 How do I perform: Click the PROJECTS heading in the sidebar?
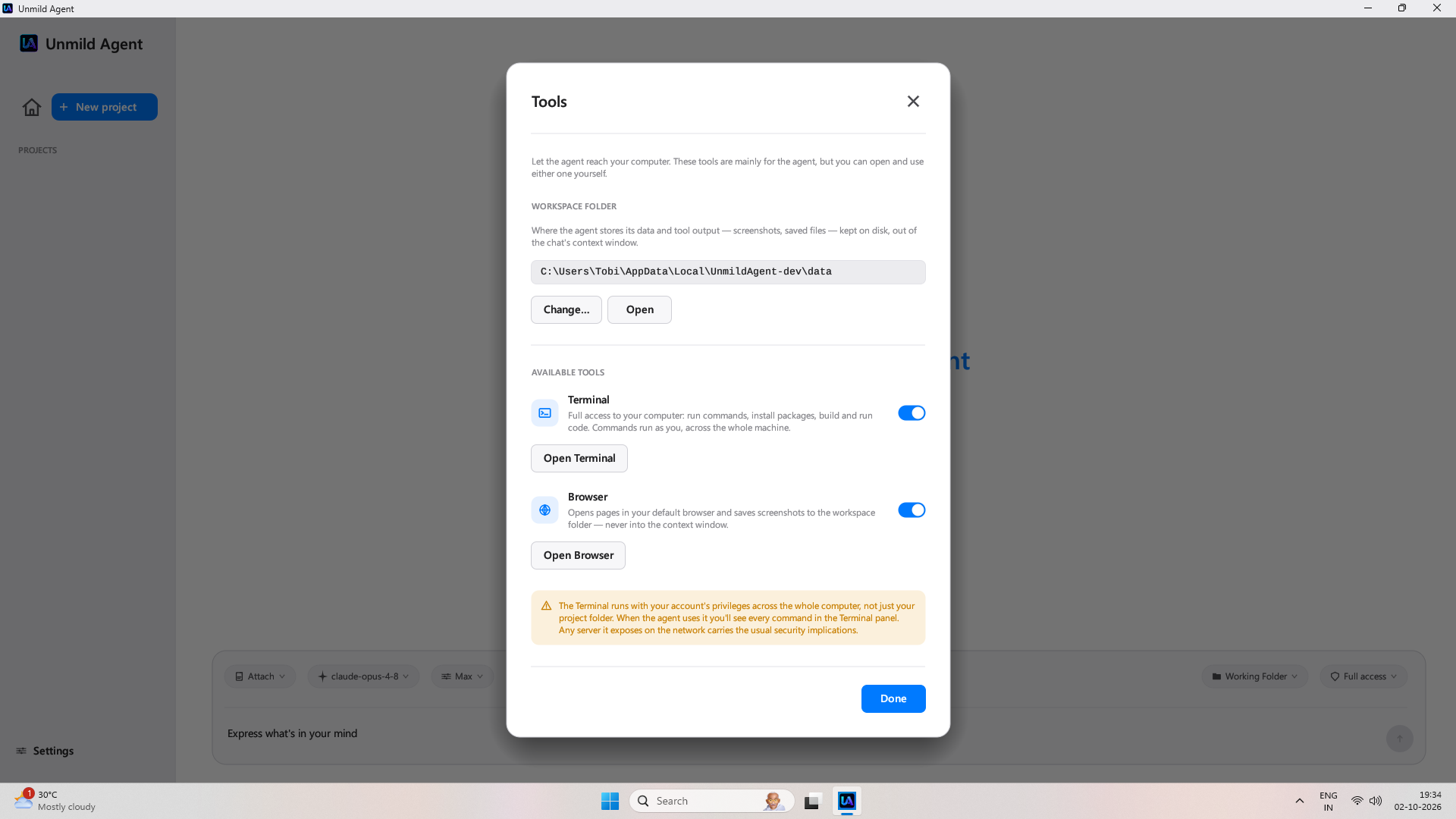[x=37, y=150]
